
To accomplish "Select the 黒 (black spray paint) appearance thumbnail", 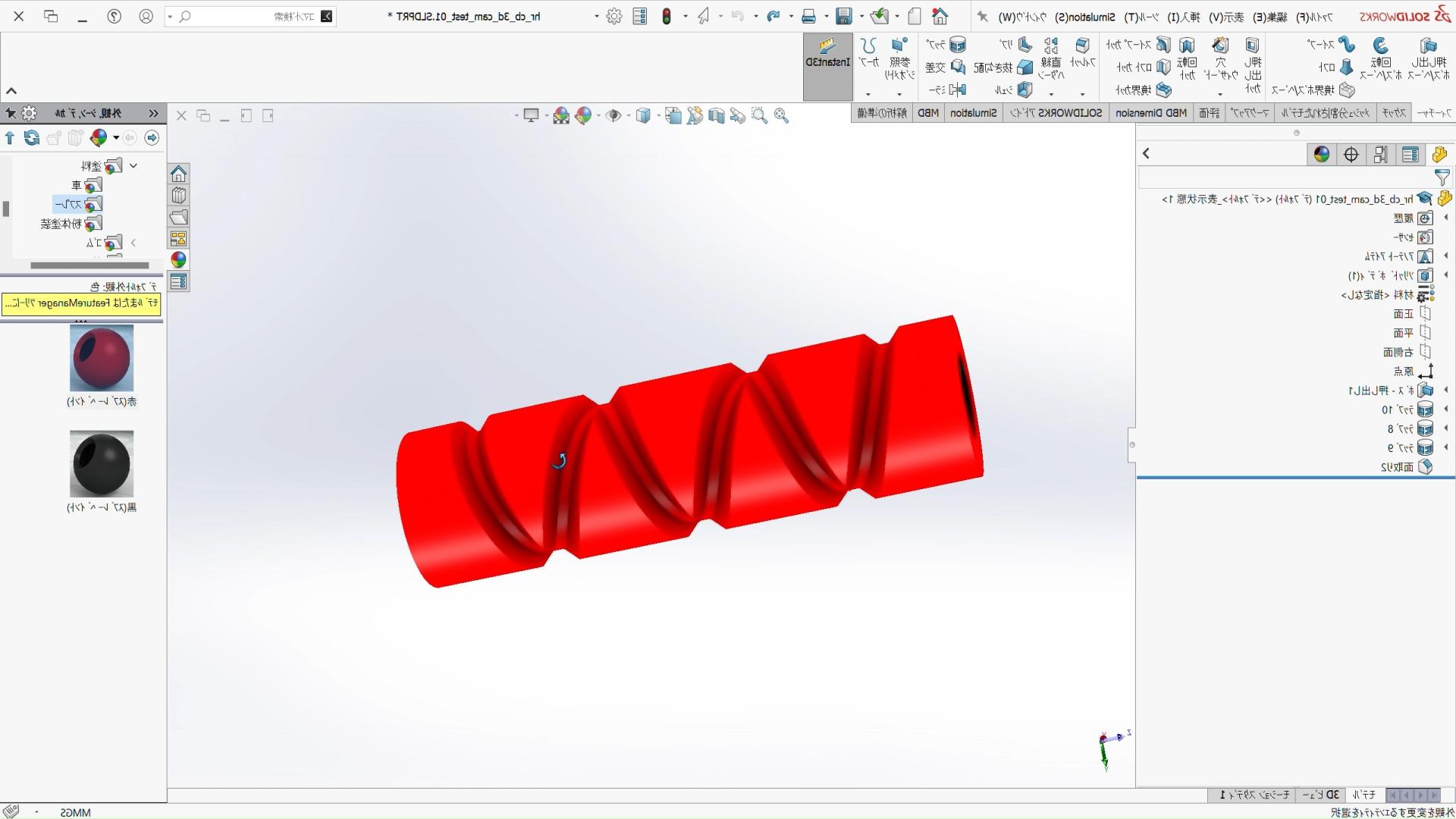I will [x=102, y=463].
